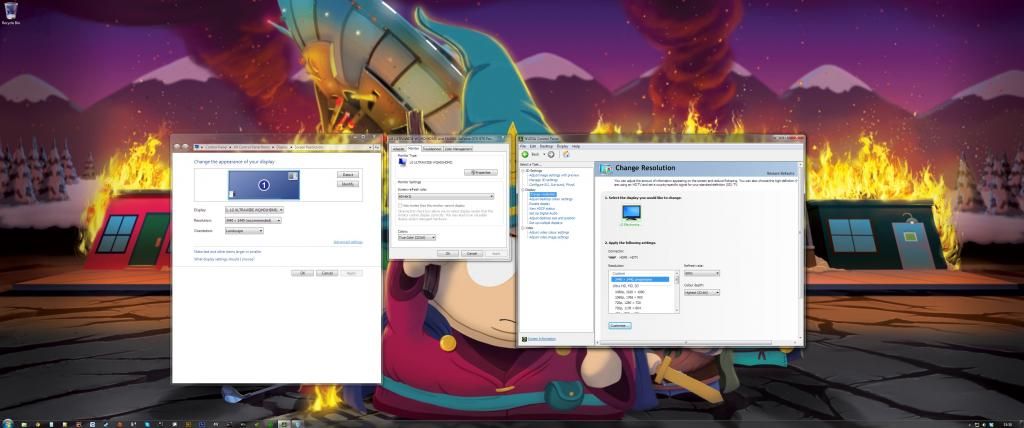The image size is (1024, 428).
Task: Click Cancel in Screen Resolution window
Action: (x=327, y=273)
